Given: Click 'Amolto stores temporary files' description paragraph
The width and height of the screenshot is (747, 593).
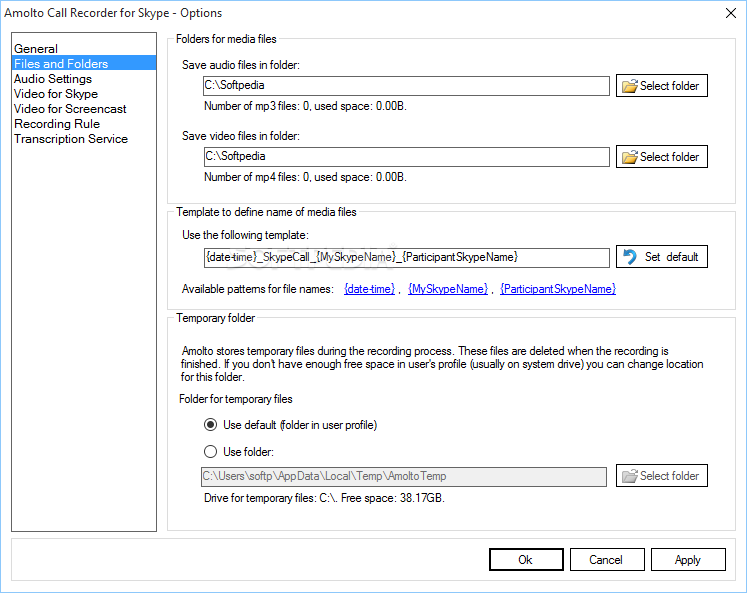Looking at the screenshot, I should (x=442, y=364).
